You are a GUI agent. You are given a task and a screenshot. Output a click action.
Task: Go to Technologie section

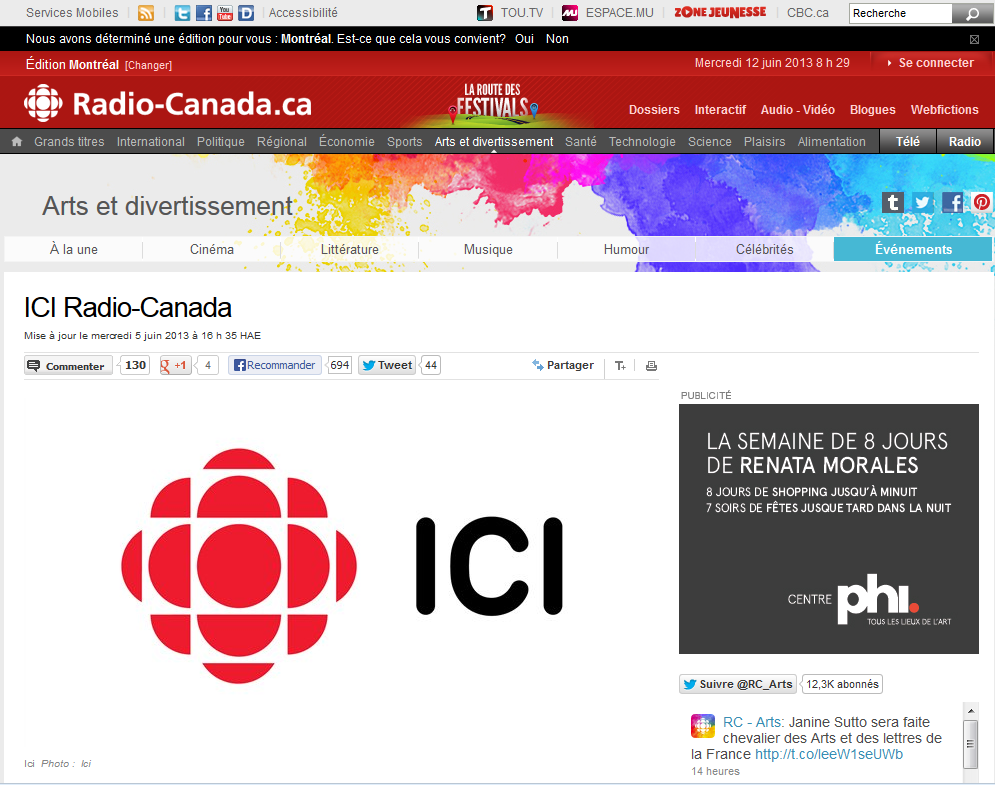click(x=642, y=142)
